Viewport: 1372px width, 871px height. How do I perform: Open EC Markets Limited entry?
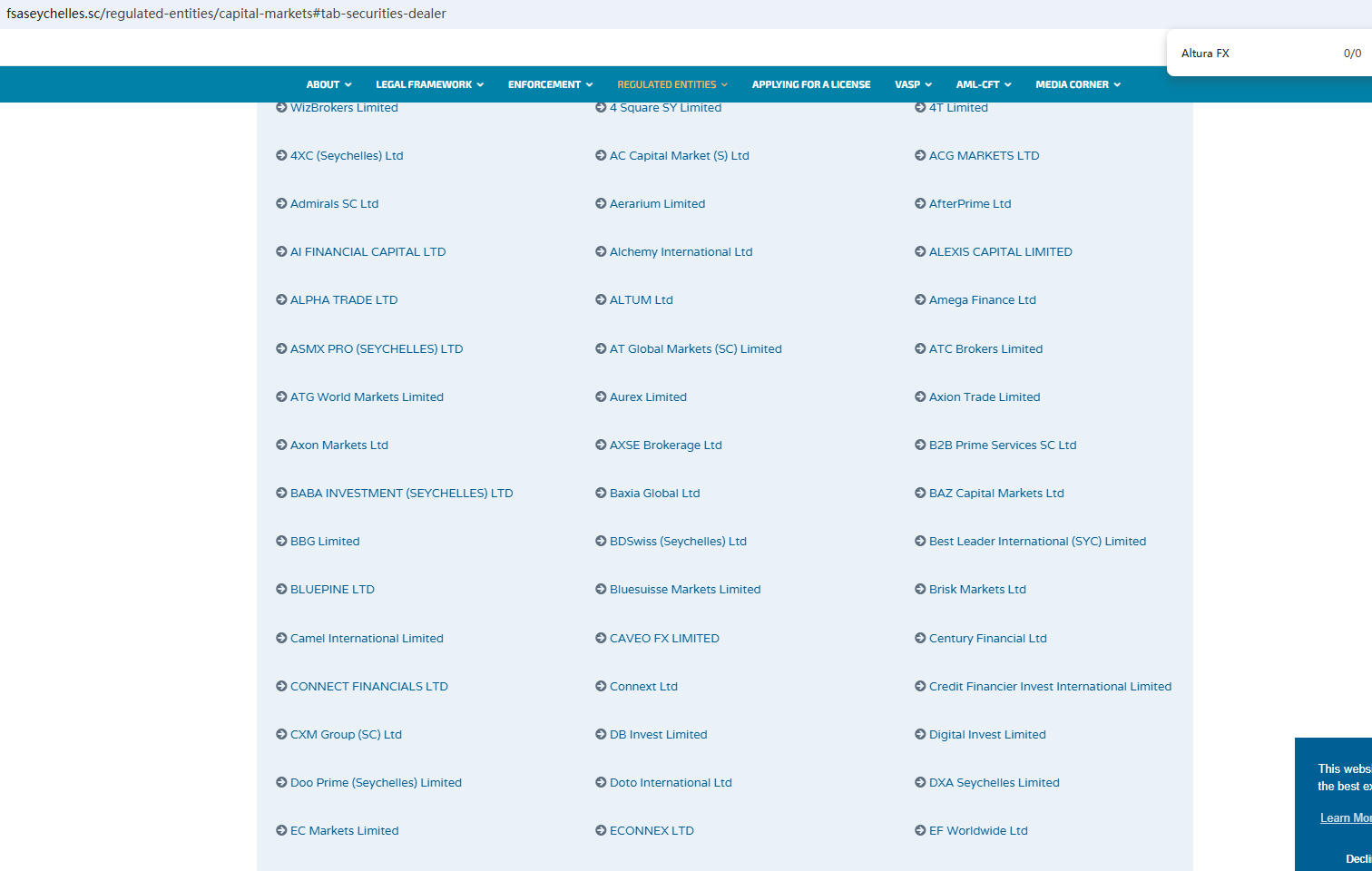[x=344, y=830]
